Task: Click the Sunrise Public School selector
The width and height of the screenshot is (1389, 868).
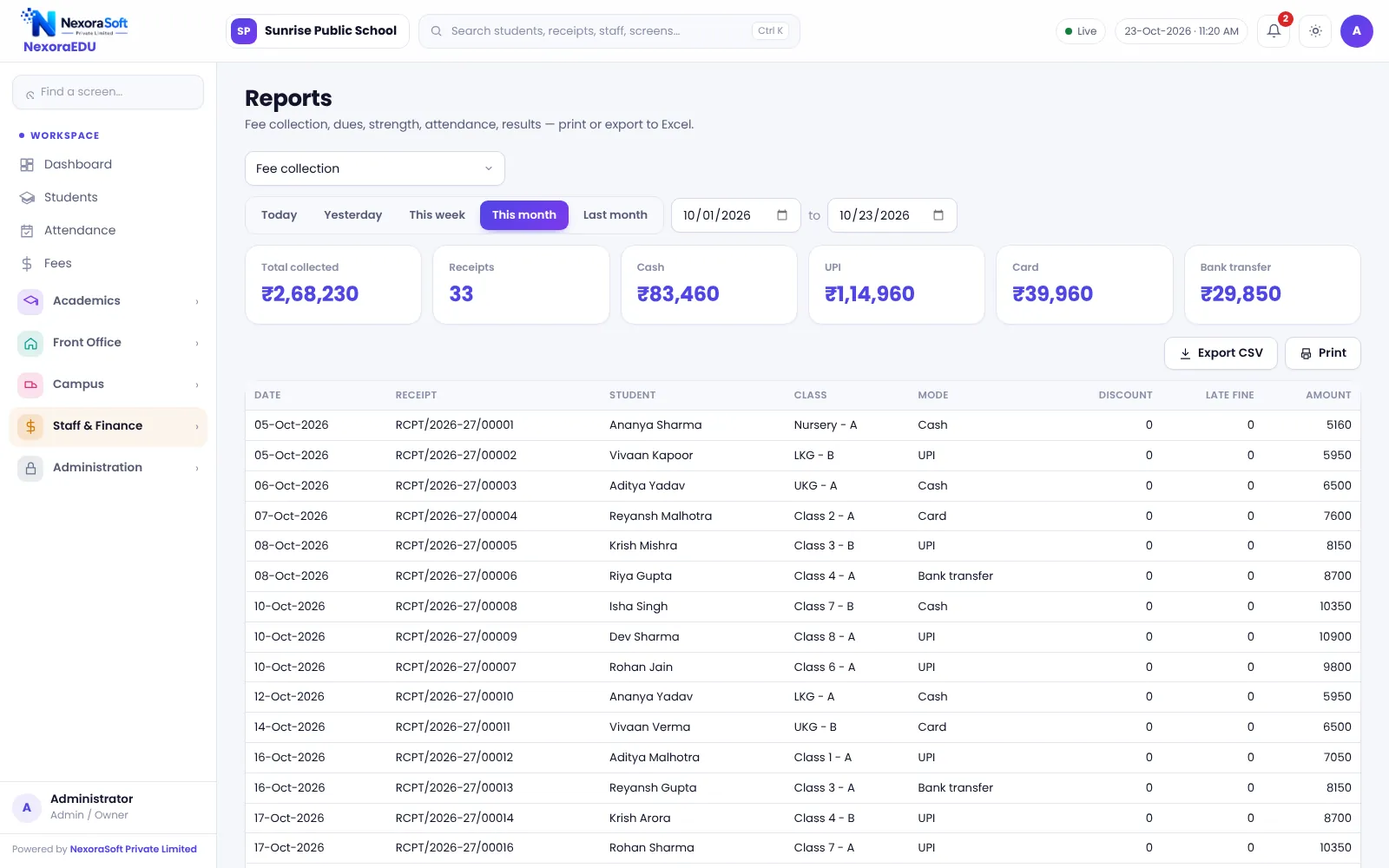Action: point(318,31)
